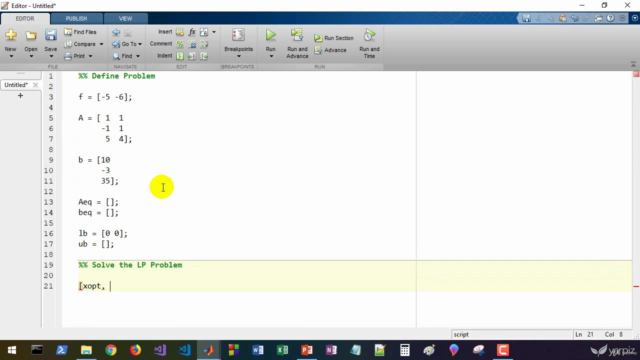Click Find Files in the FILE group
The height and width of the screenshot is (360, 640).
coord(80,32)
